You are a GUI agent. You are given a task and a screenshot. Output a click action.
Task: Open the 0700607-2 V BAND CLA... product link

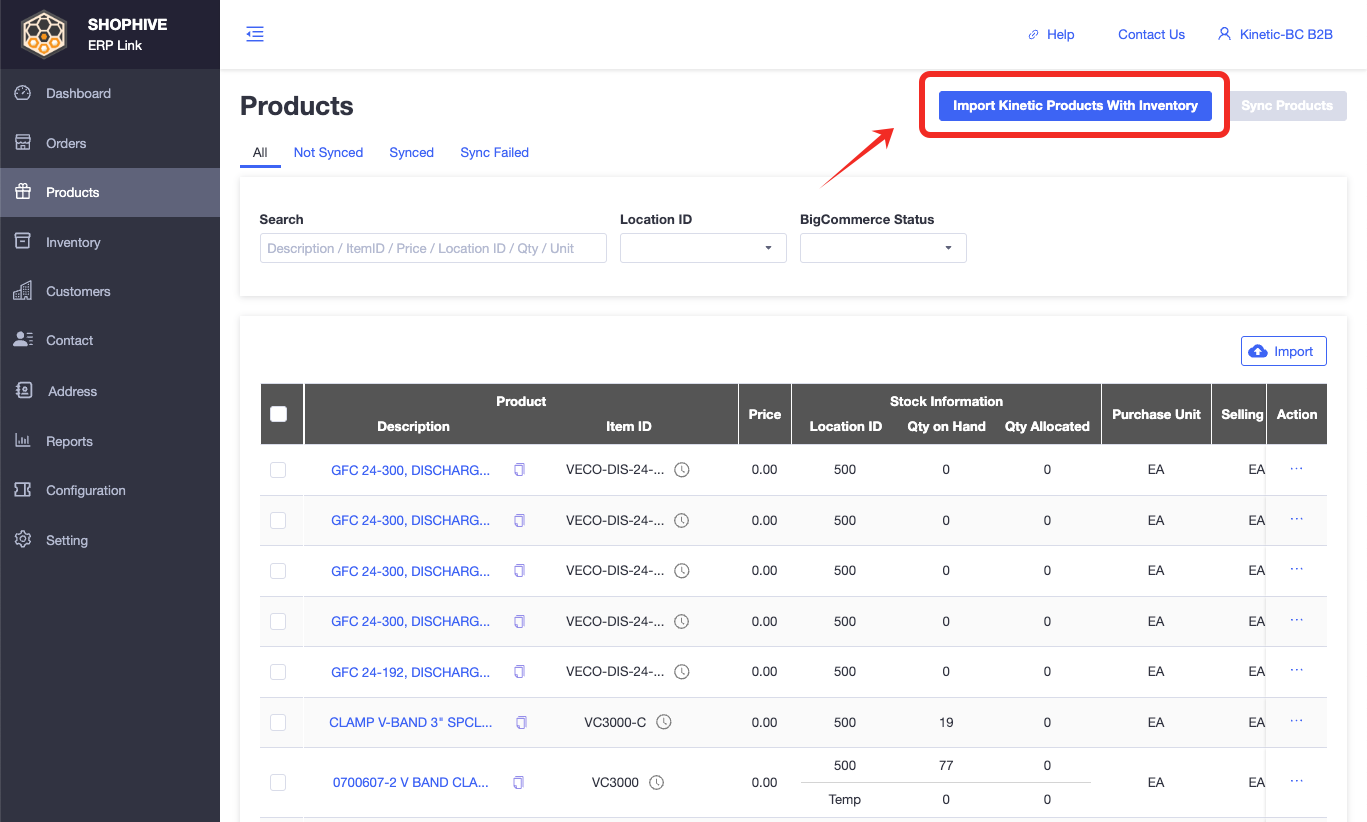tap(411, 782)
